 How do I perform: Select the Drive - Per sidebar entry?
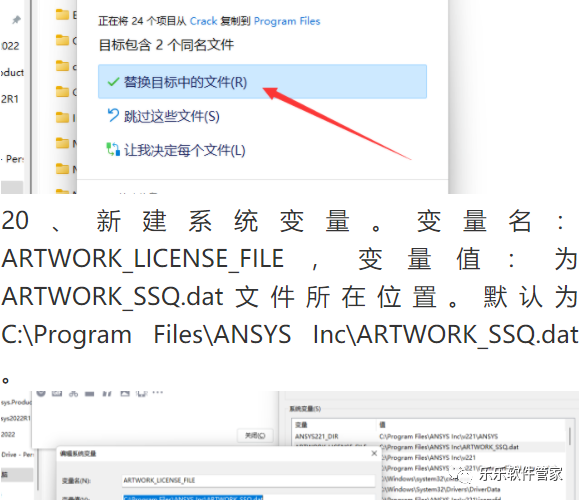tap(17, 454)
